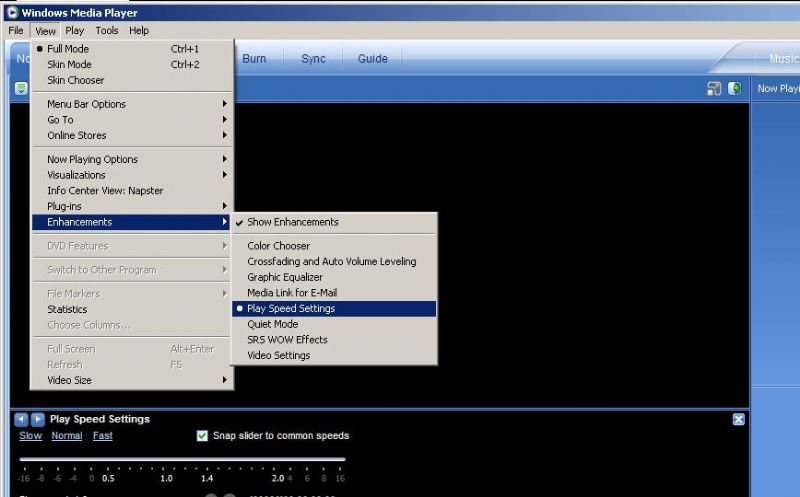Open the Play menu
The image size is (800, 497).
74,31
